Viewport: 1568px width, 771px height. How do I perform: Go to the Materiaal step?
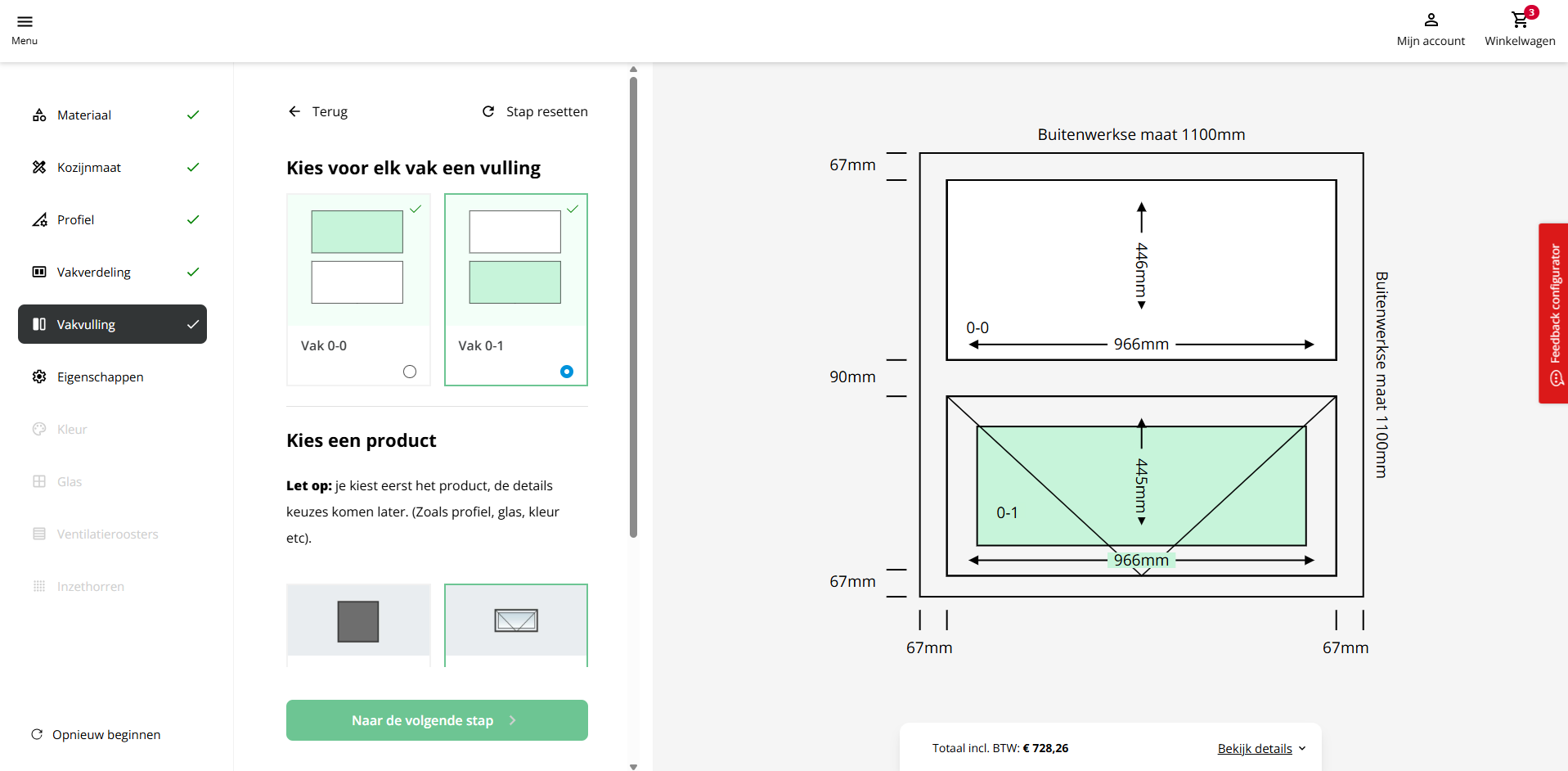(84, 115)
